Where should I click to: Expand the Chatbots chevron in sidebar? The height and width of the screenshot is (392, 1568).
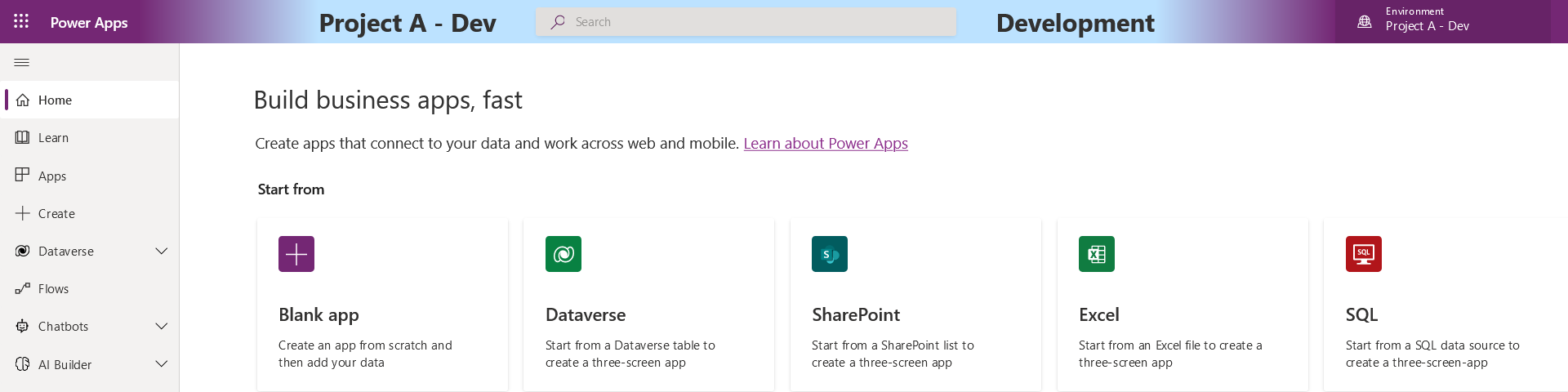point(162,326)
